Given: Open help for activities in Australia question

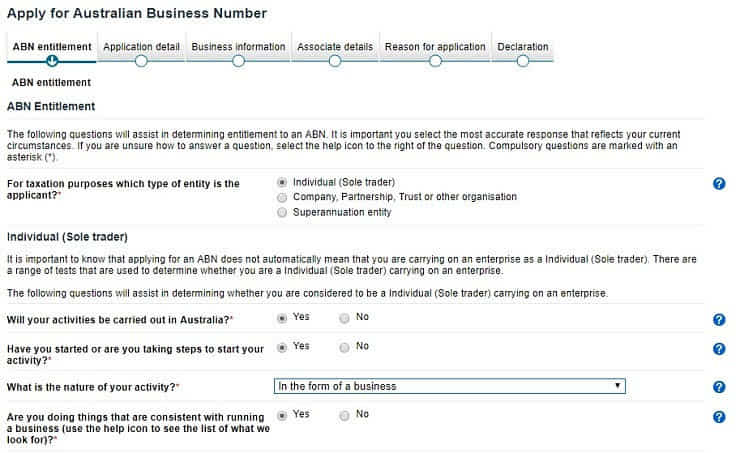Looking at the screenshot, I should (719, 320).
